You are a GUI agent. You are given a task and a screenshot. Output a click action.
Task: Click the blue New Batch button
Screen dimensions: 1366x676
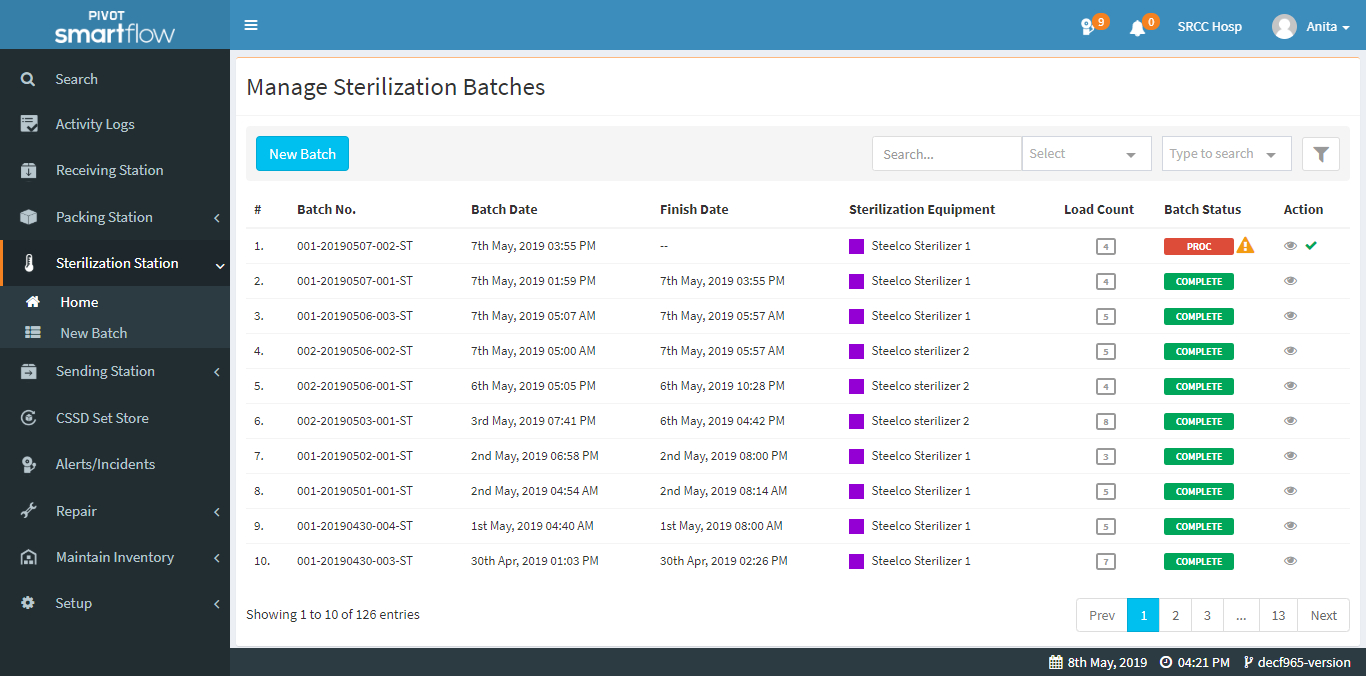click(x=302, y=154)
